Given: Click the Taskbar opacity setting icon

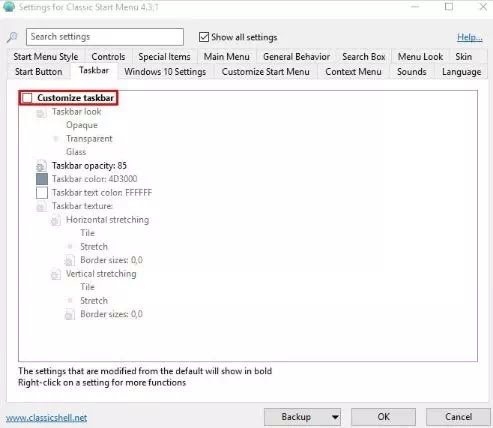Looking at the screenshot, I should tap(41, 166).
